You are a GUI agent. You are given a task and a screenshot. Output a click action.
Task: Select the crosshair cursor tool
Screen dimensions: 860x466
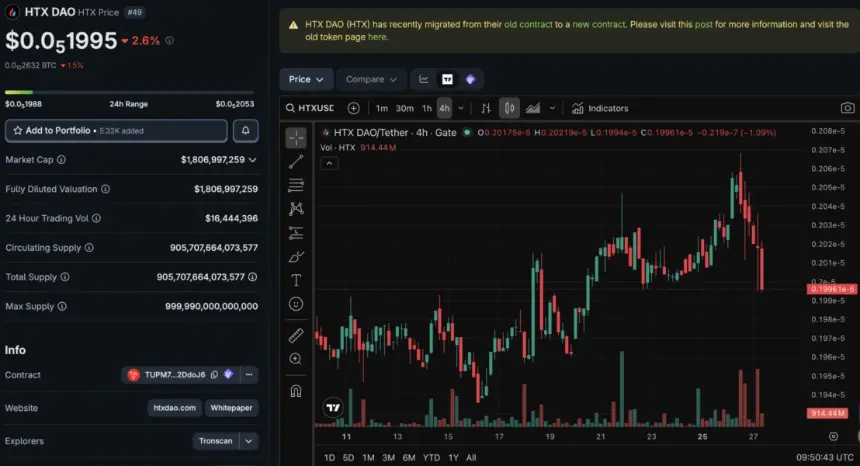[x=296, y=138]
